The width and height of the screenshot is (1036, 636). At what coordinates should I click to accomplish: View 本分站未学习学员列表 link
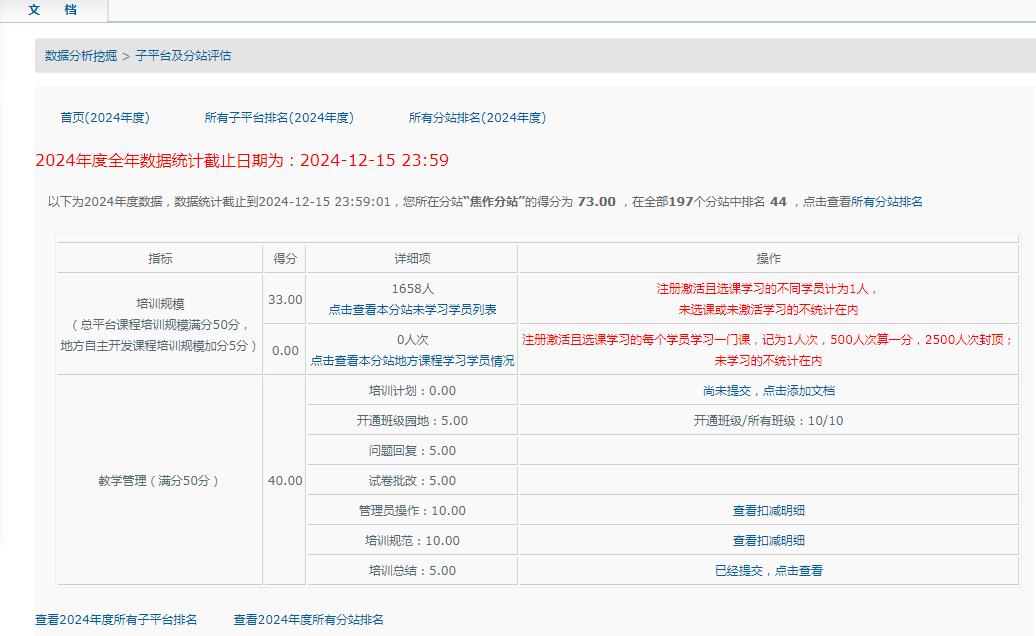[x=412, y=310]
